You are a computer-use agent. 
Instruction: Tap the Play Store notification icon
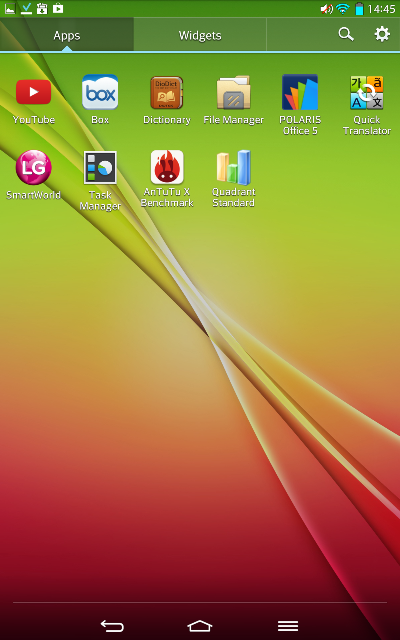click(x=58, y=8)
